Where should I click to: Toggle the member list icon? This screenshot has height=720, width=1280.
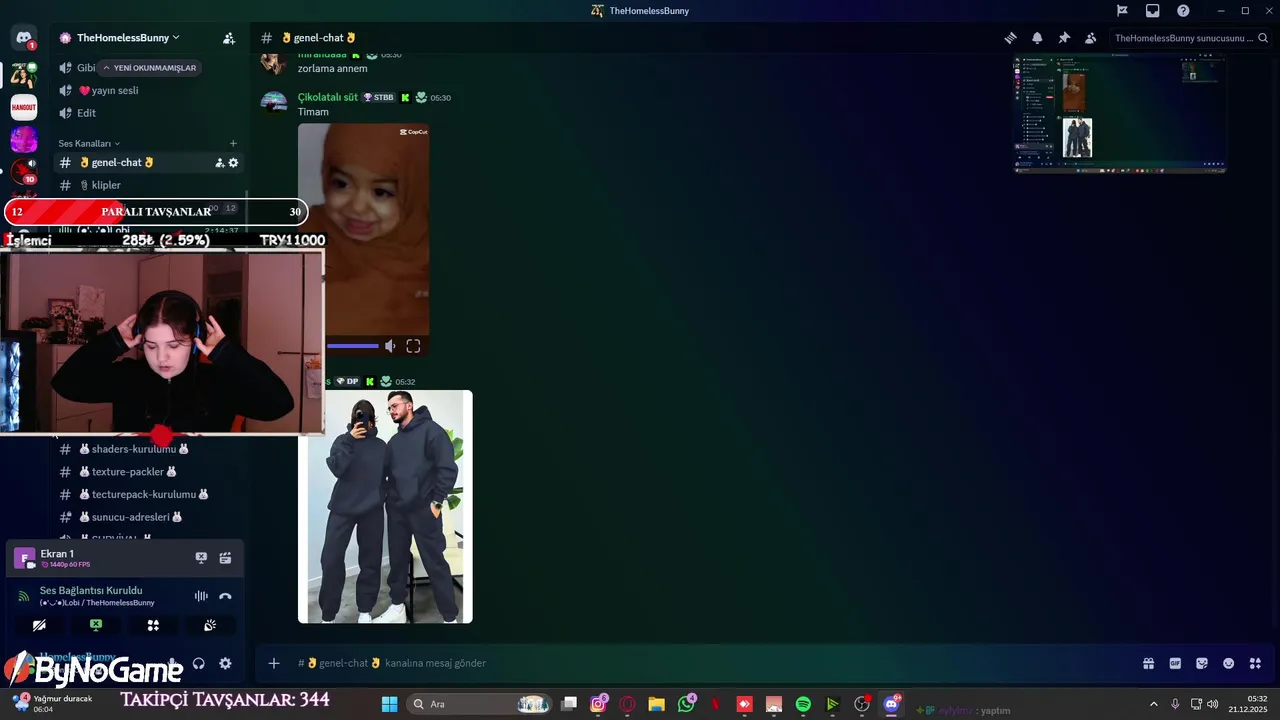click(x=1091, y=38)
